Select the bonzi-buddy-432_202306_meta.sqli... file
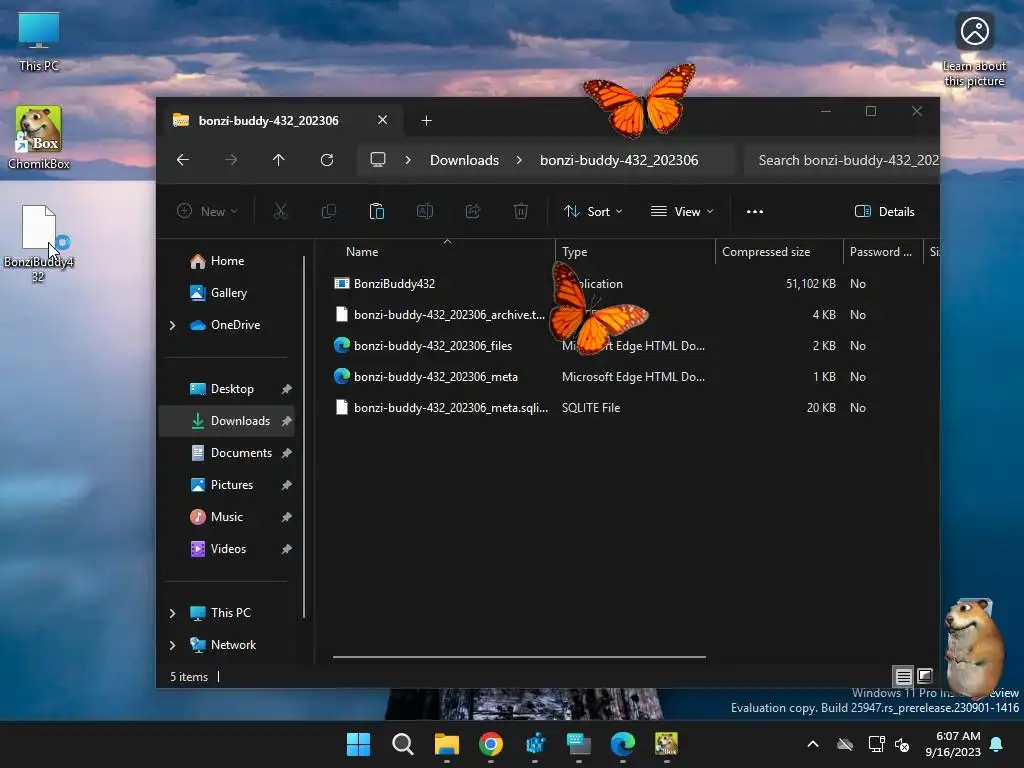 [x=451, y=408]
